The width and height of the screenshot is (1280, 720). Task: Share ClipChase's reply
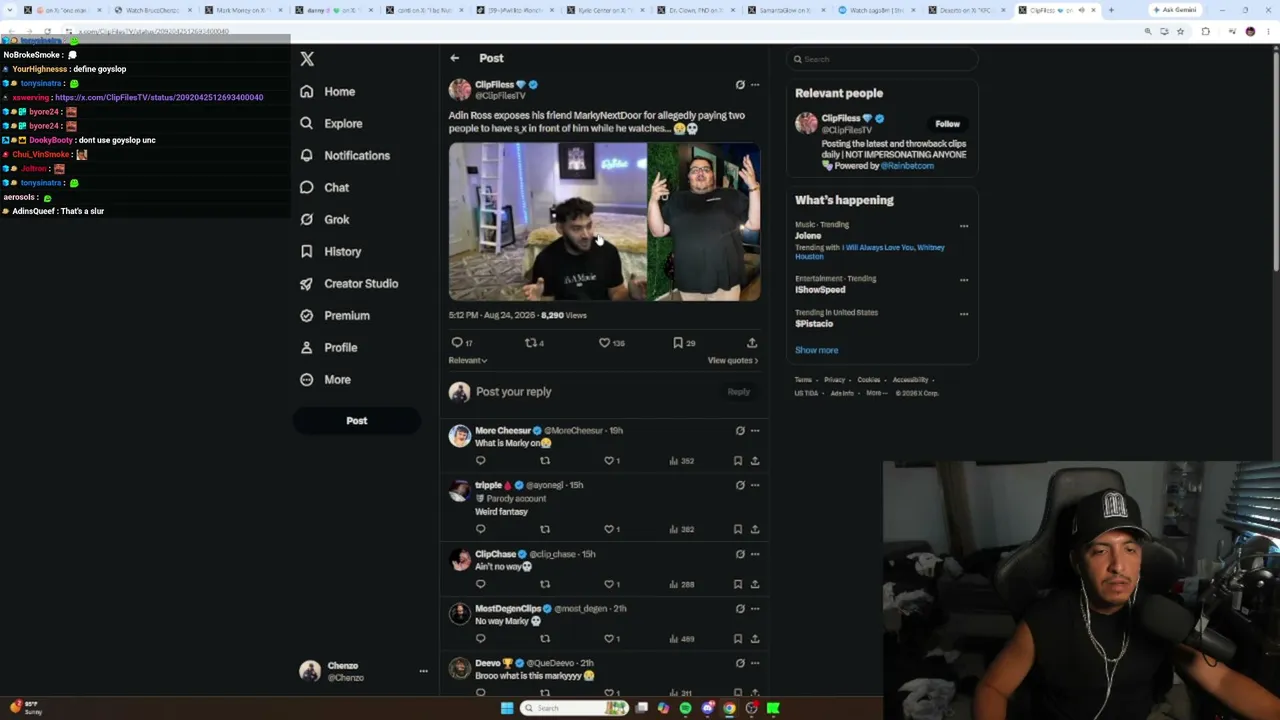point(755,584)
